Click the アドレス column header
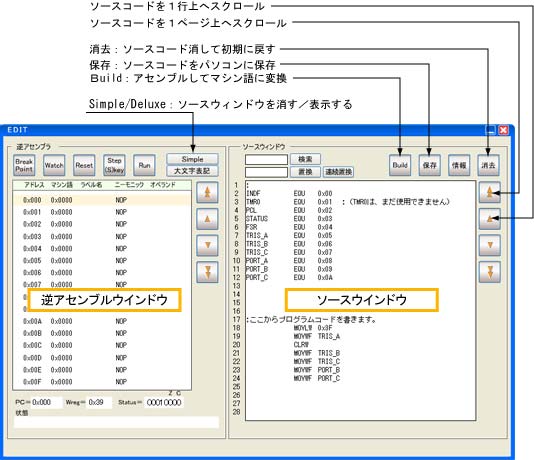Screen dimensions: 534x460 tap(34, 185)
